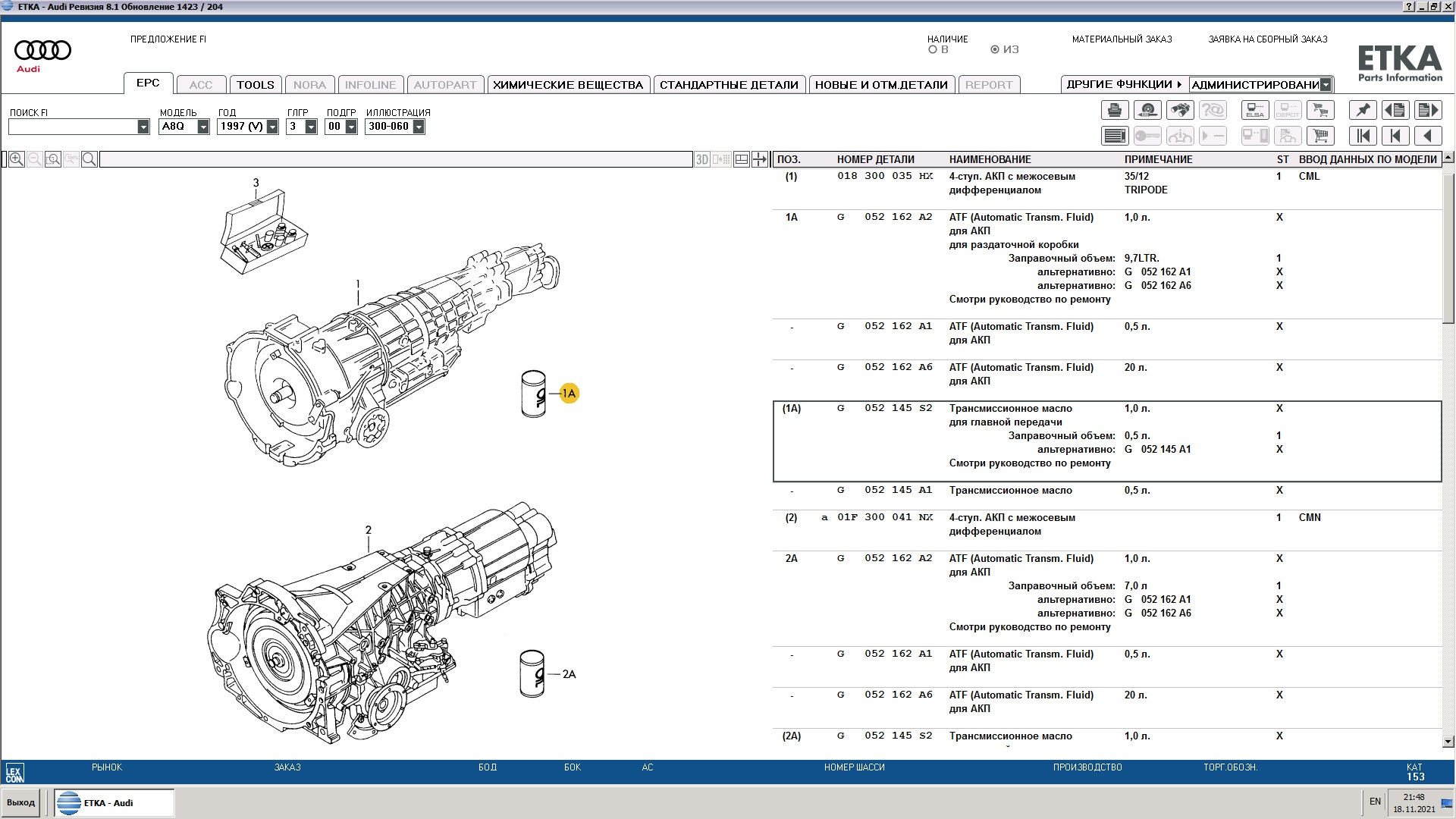Click the print icon button
Screen dimensions: 1456x819
pos(1114,111)
